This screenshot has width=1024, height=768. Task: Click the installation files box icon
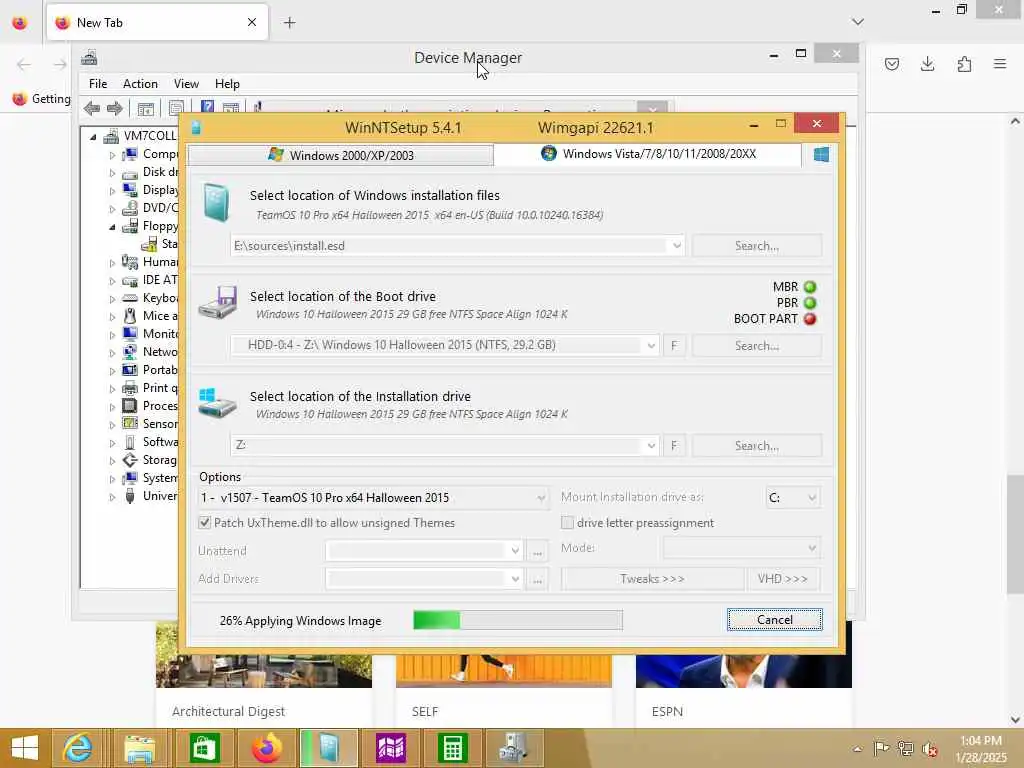[216, 202]
